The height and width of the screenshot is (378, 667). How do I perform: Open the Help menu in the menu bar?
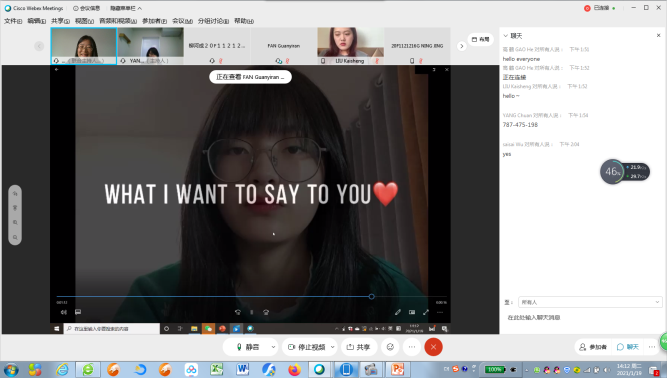click(x=244, y=21)
